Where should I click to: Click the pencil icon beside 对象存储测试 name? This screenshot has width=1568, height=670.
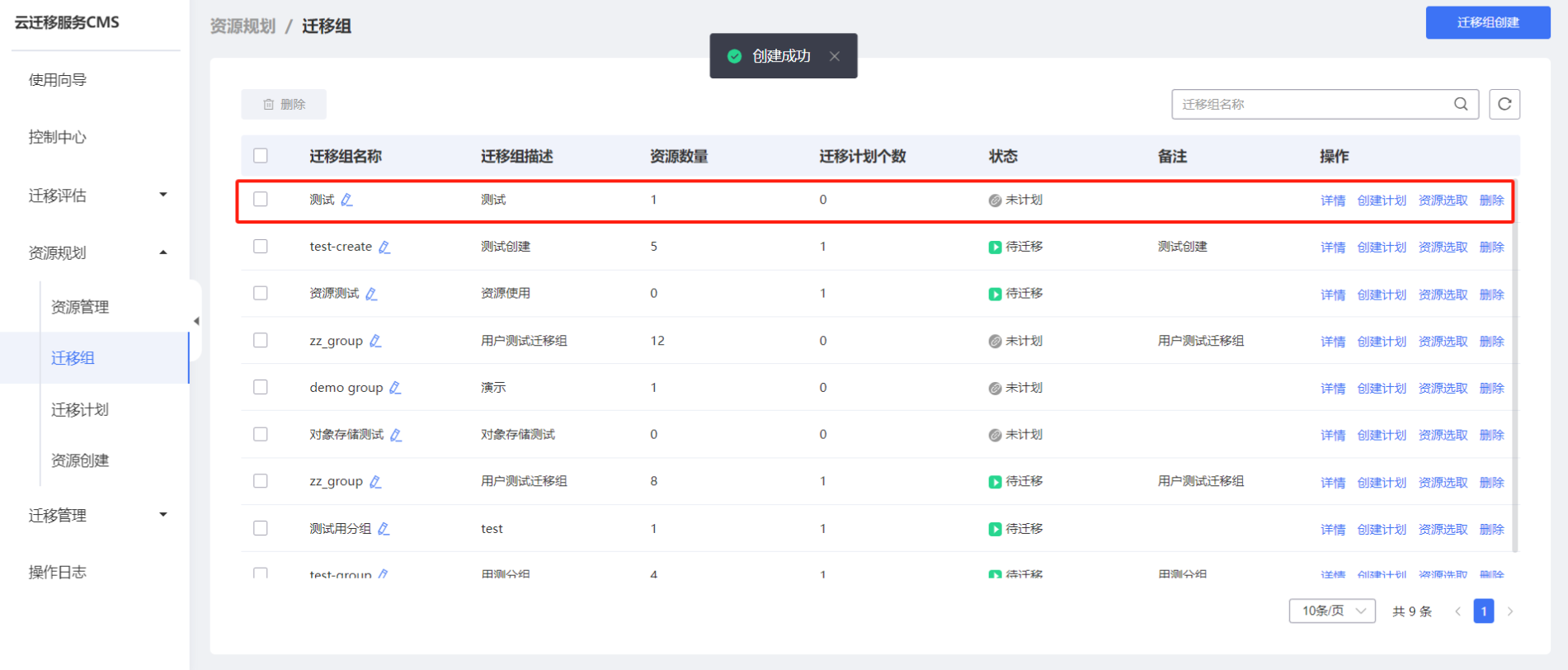(x=396, y=435)
